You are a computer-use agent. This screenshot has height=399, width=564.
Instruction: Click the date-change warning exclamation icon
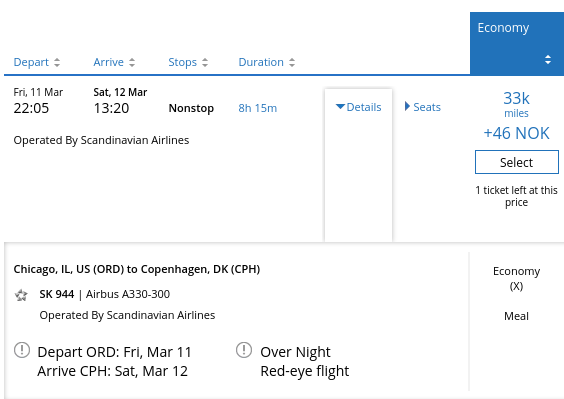click(x=22, y=350)
